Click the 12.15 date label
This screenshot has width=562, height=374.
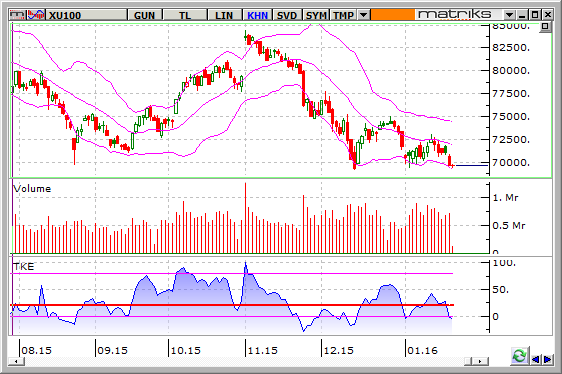click(x=338, y=350)
